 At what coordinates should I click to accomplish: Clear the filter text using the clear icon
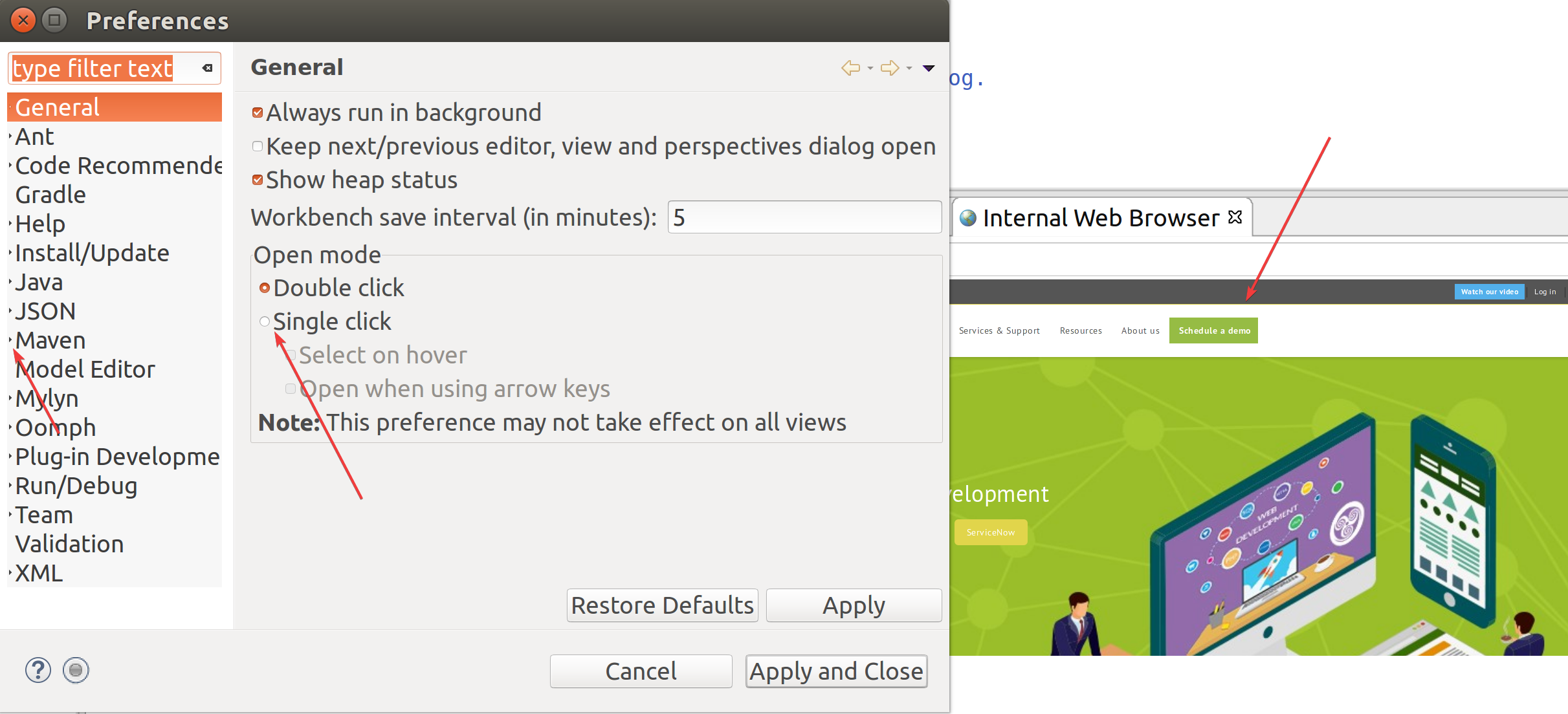pyautogui.click(x=207, y=67)
